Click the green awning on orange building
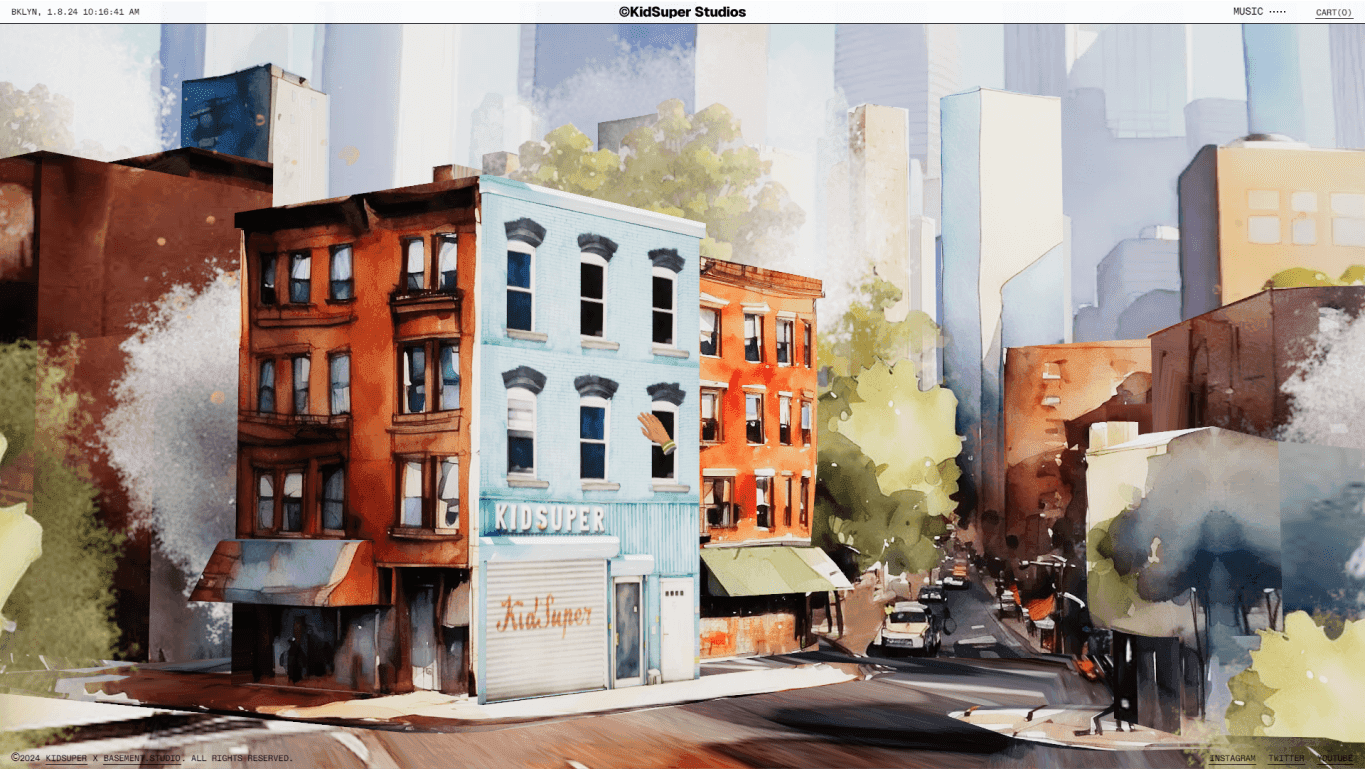 click(765, 571)
